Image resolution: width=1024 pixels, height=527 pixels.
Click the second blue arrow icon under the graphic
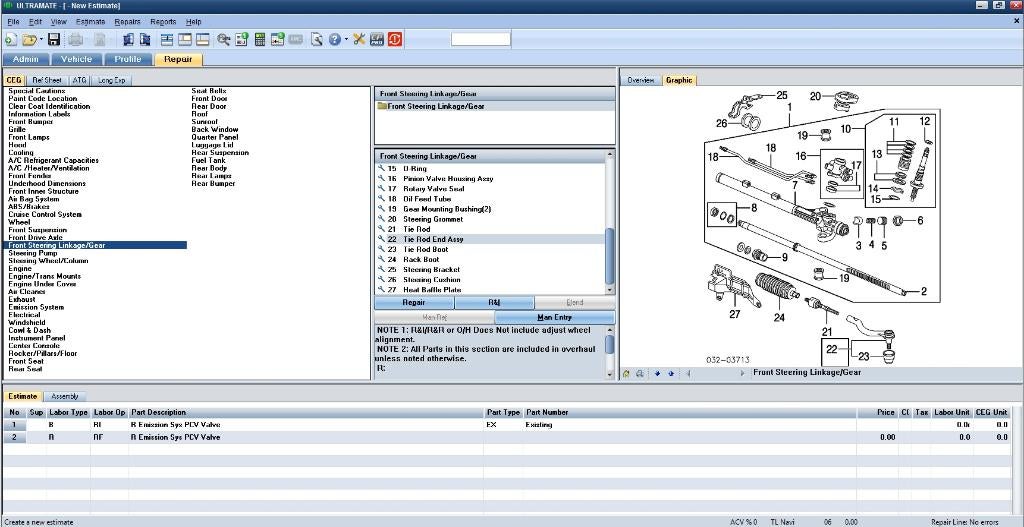pos(671,374)
